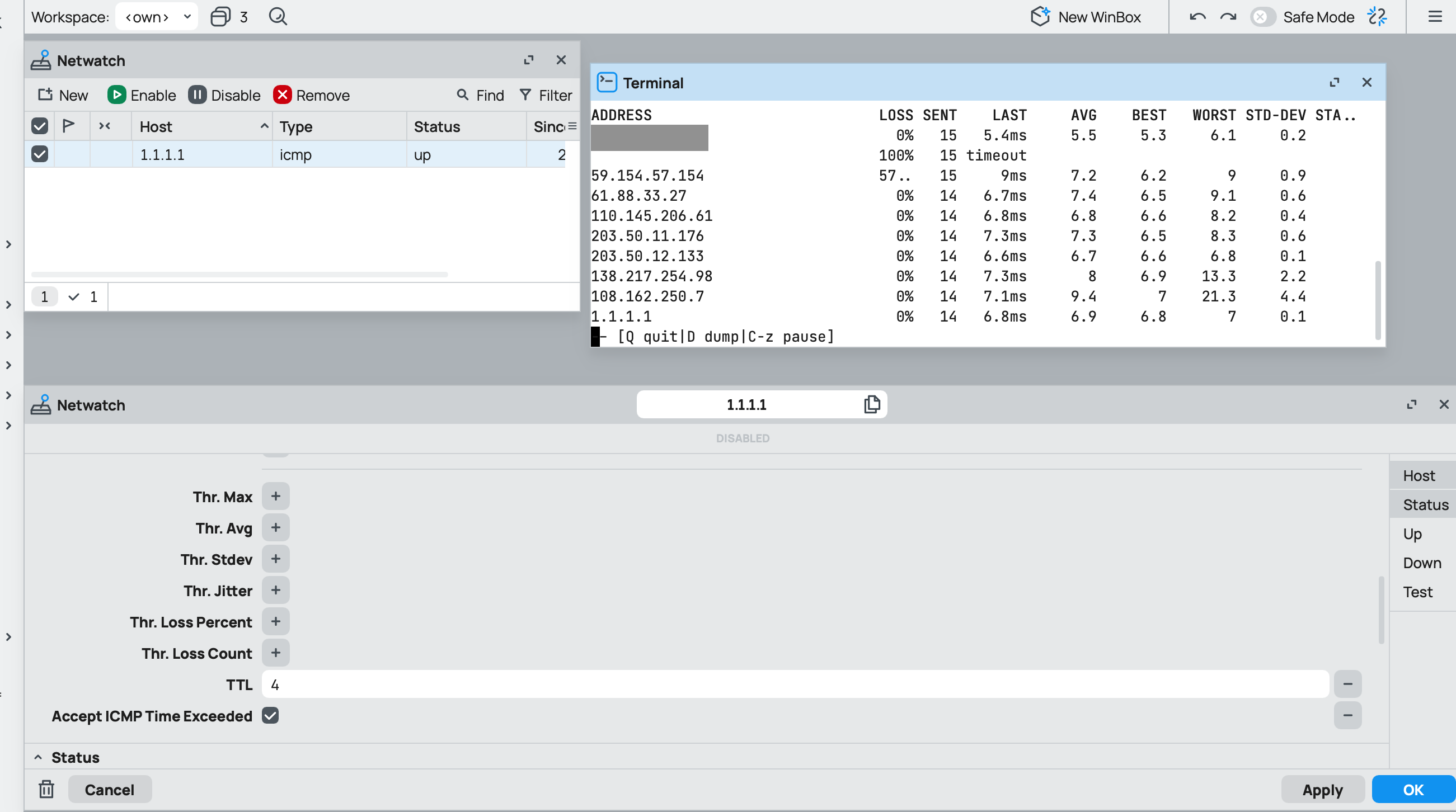Screen dimensions: 1456x812
Task: Uncheck Accept ICMP Time Exceeded checkbox
Action: [270, 715]
